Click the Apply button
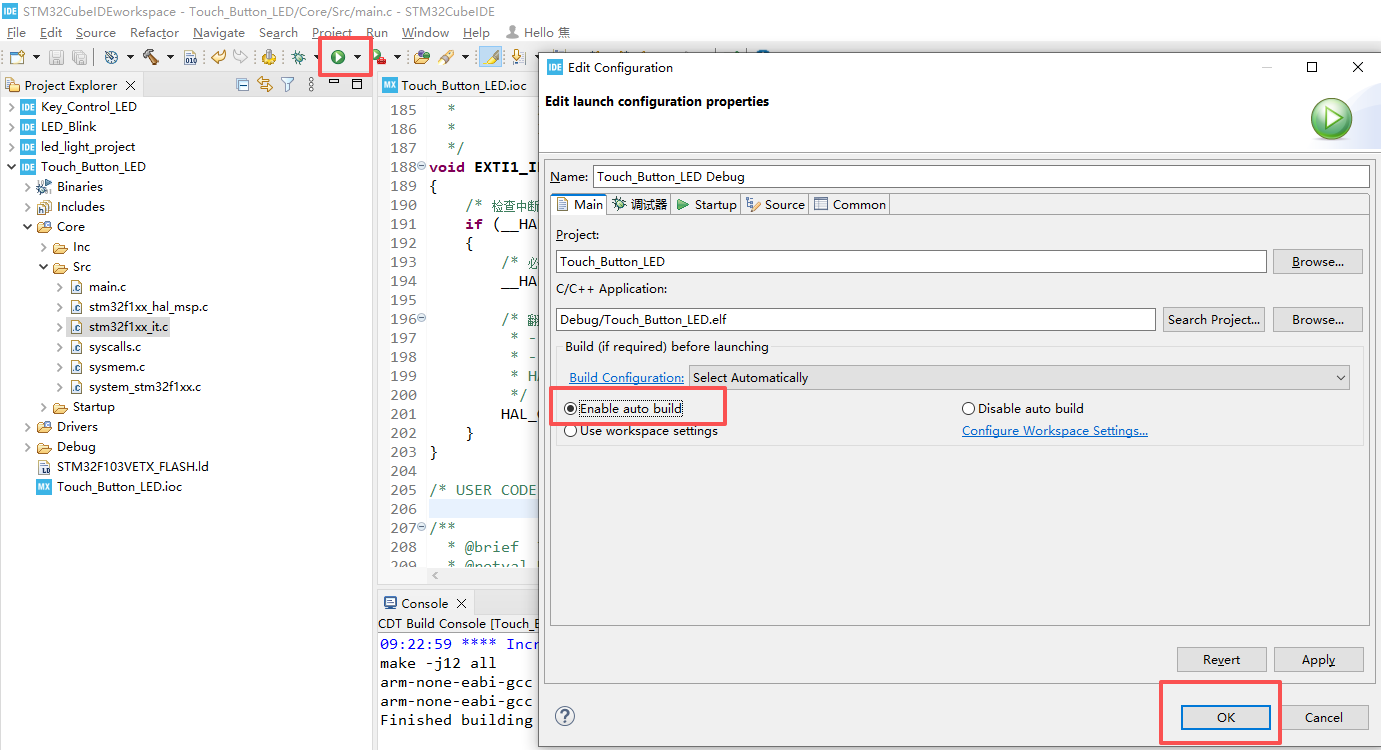This screenshot has width=1381, height=750. [x=1318, y=660]
